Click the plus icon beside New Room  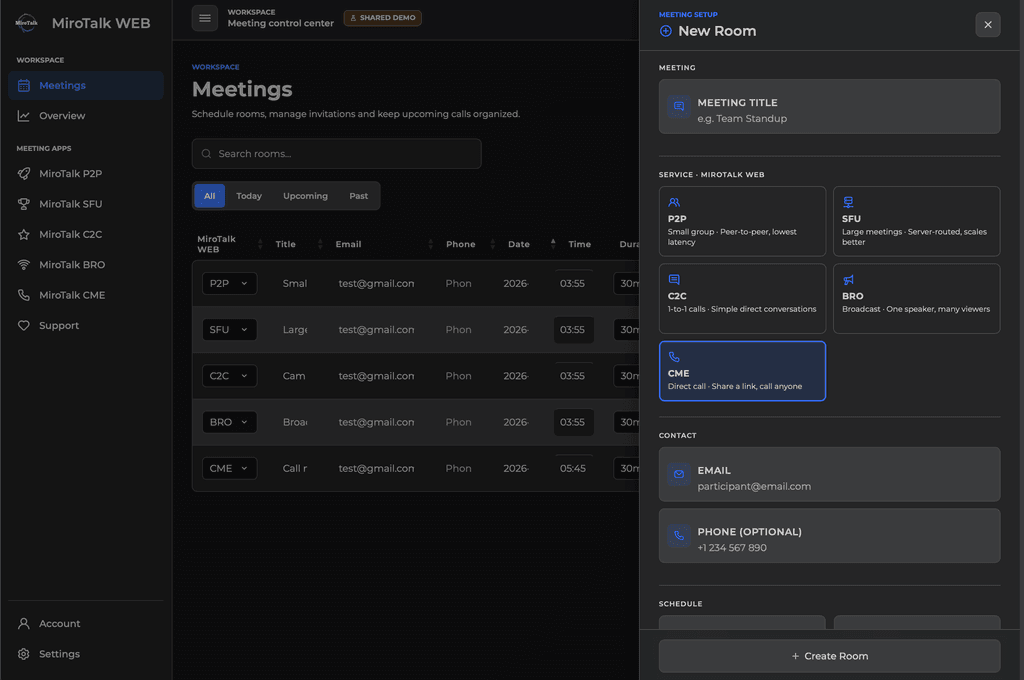pos(665,31)
